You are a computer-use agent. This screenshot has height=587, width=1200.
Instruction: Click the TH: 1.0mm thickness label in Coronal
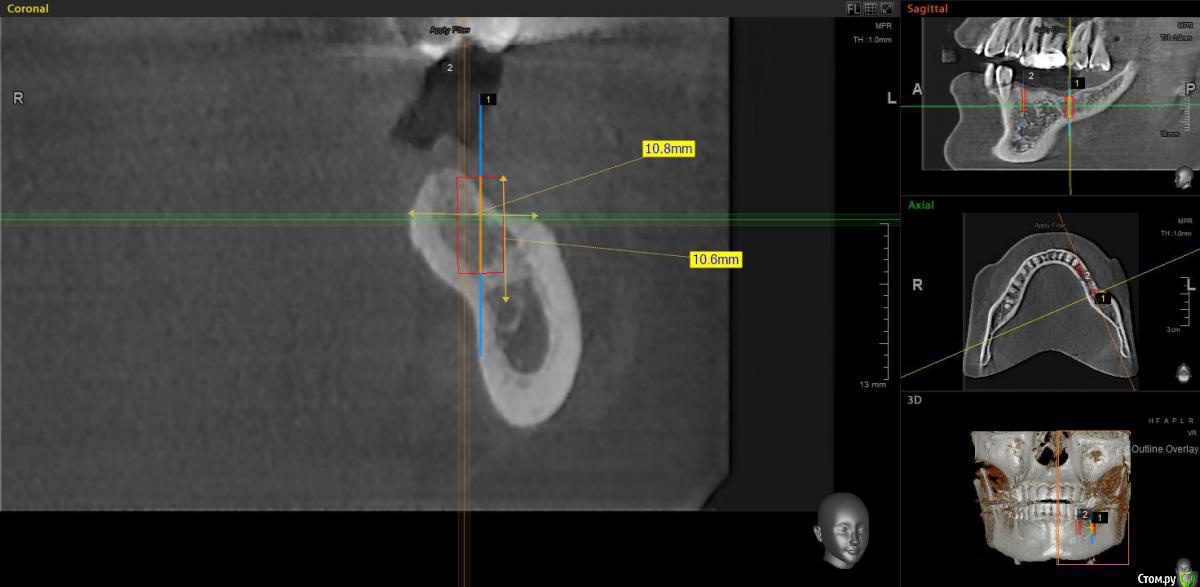click(872, 40)
